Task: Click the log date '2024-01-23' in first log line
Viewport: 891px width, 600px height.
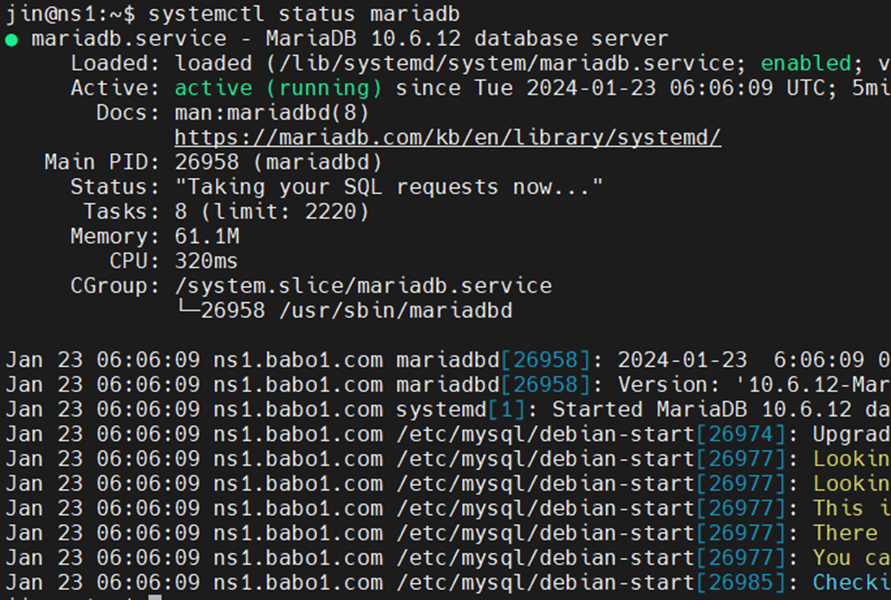Action: [682, 360]
